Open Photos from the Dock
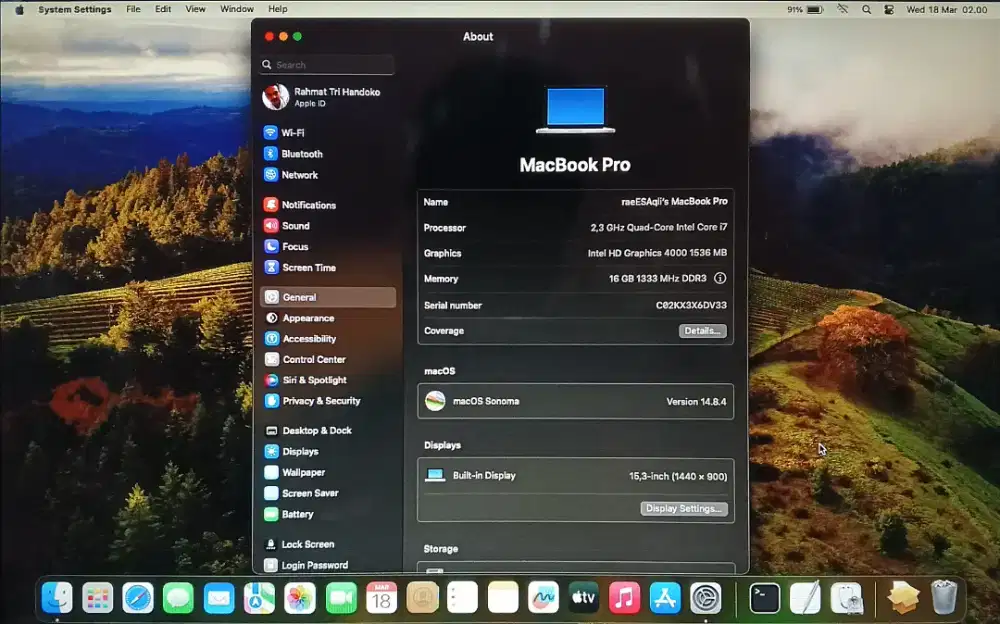Image resolution: width=1000 pixels, height=624 pixels. pos(300,598)
